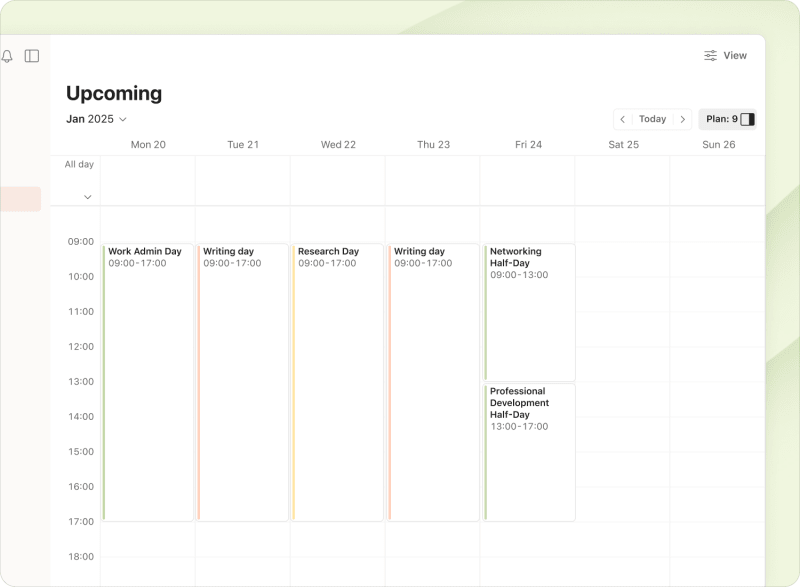Viewport: 800px width, 587px height.
Task: Jump to current date with Today button
Action: click(x=653, y=119)
